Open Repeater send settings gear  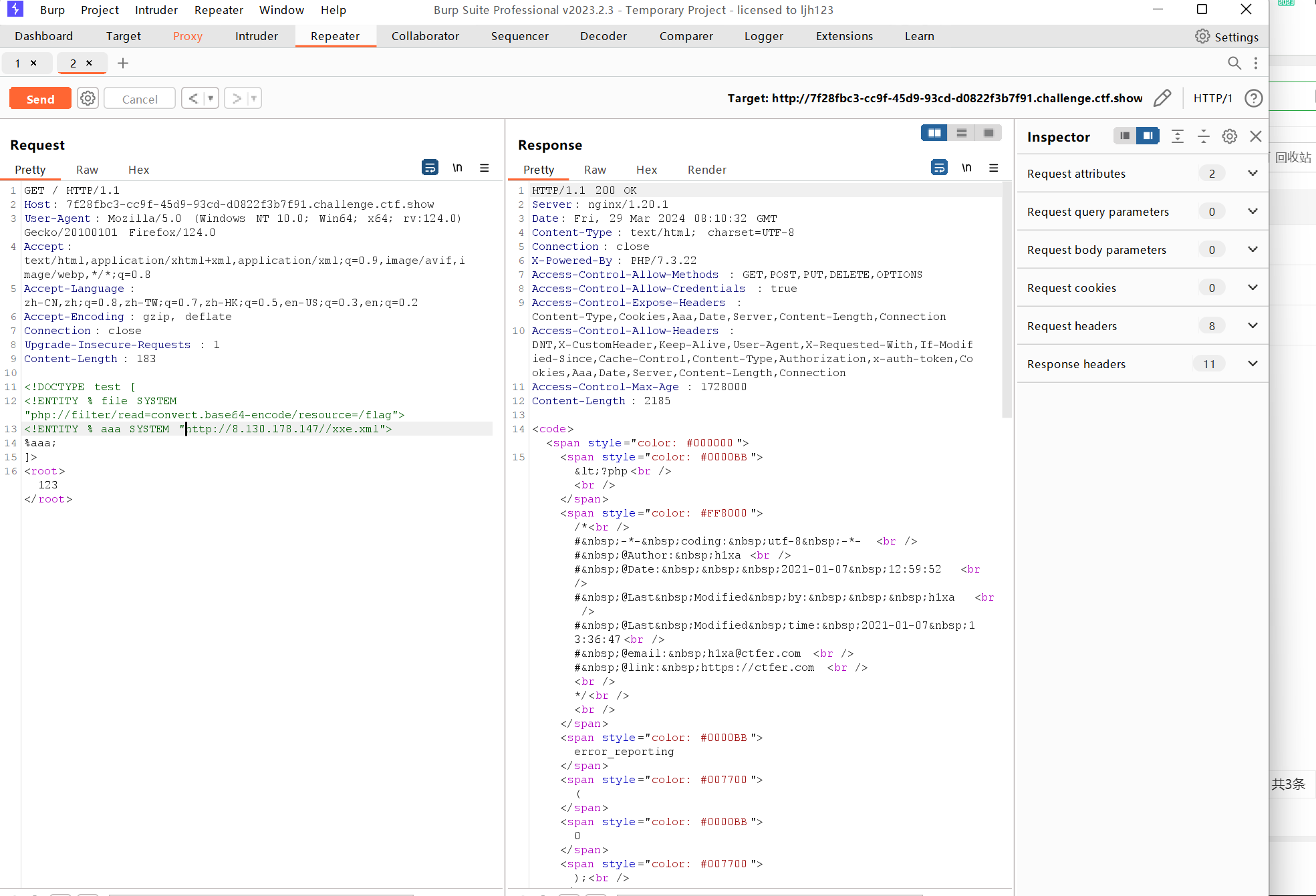point(88,98)
